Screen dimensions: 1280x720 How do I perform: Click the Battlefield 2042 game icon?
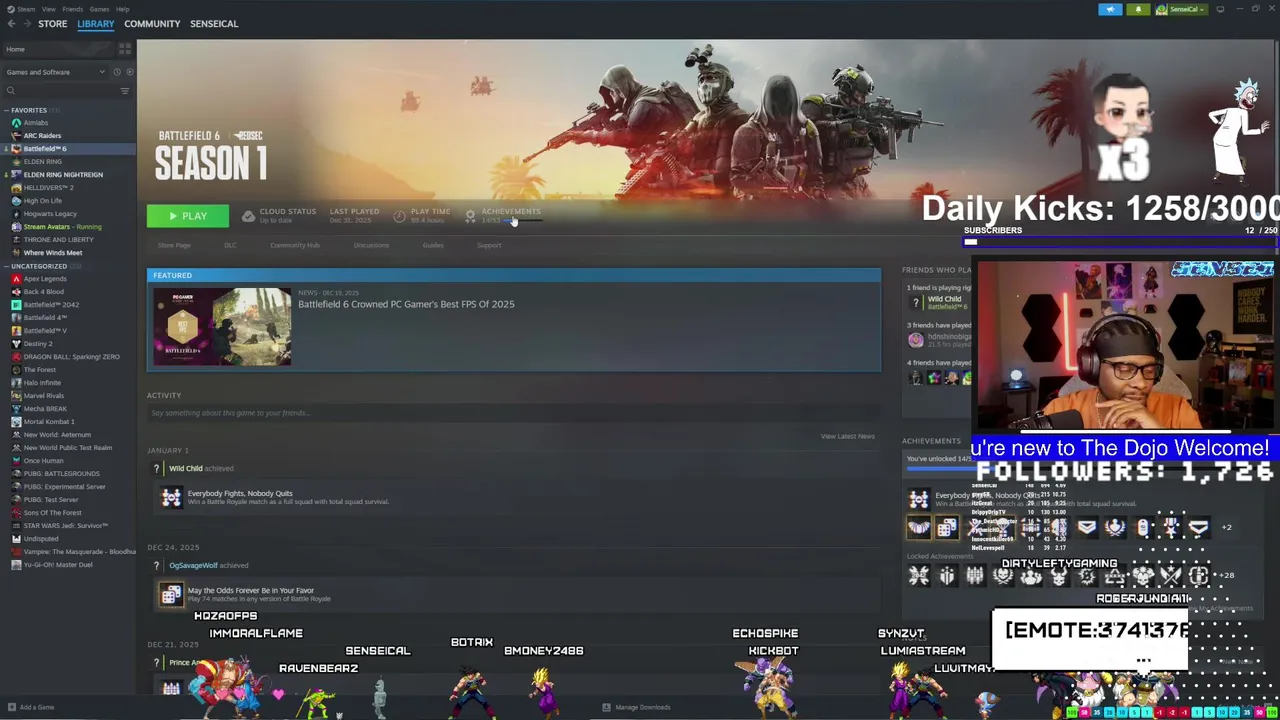pos(16,305)
